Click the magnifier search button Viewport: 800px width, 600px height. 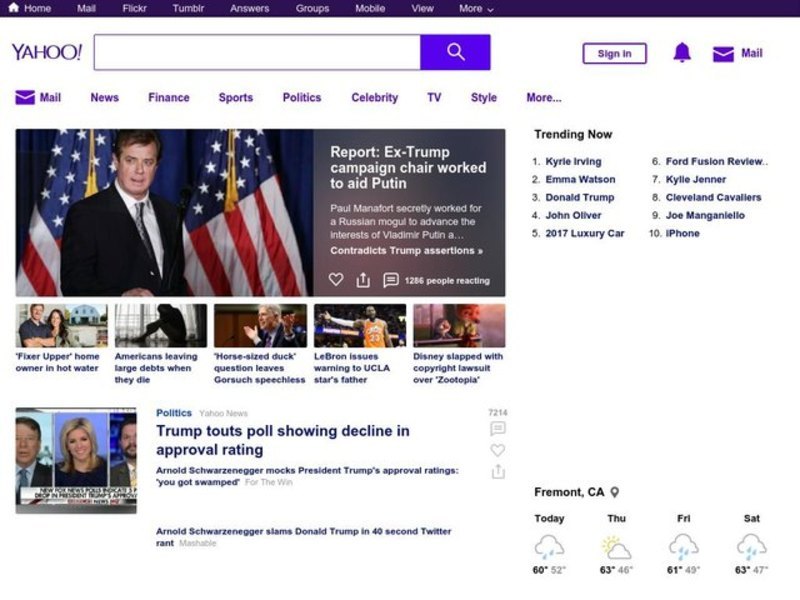[455, 52]
